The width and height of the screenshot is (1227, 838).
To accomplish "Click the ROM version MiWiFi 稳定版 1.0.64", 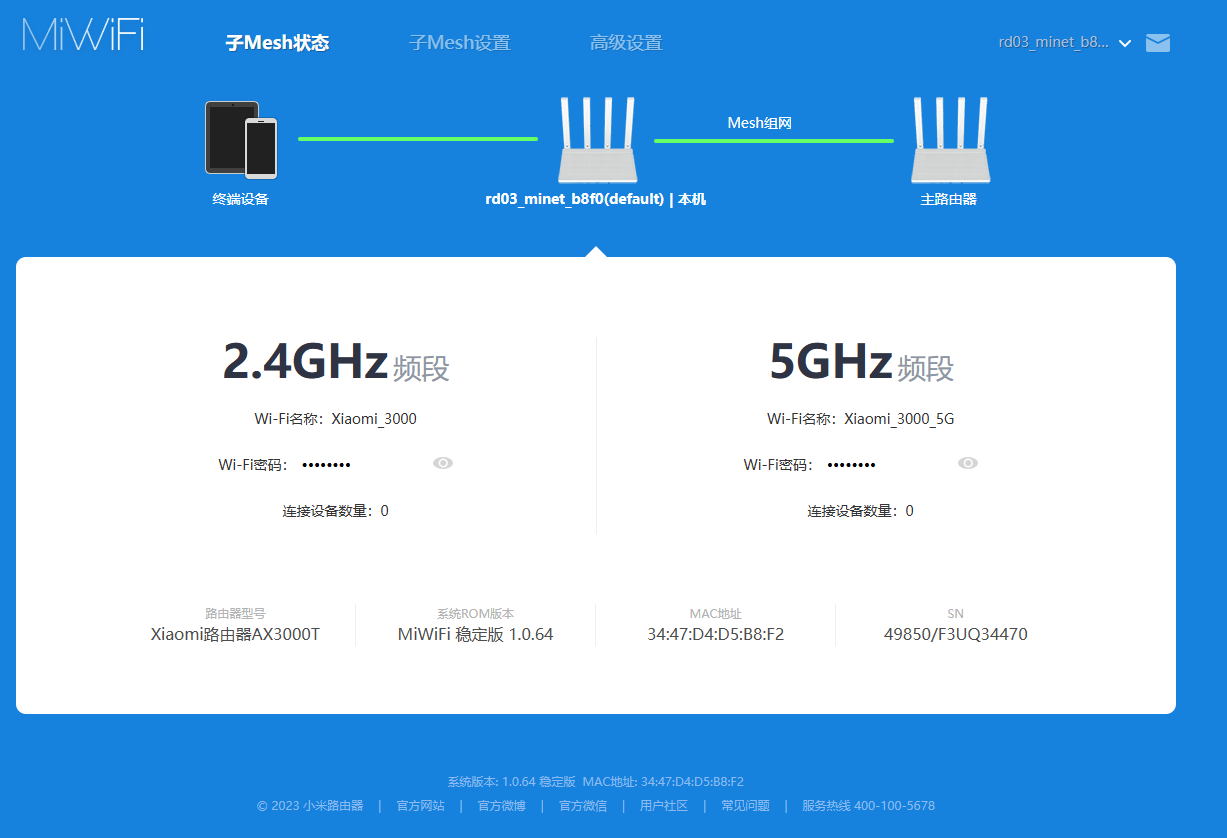I will (476, 634).
